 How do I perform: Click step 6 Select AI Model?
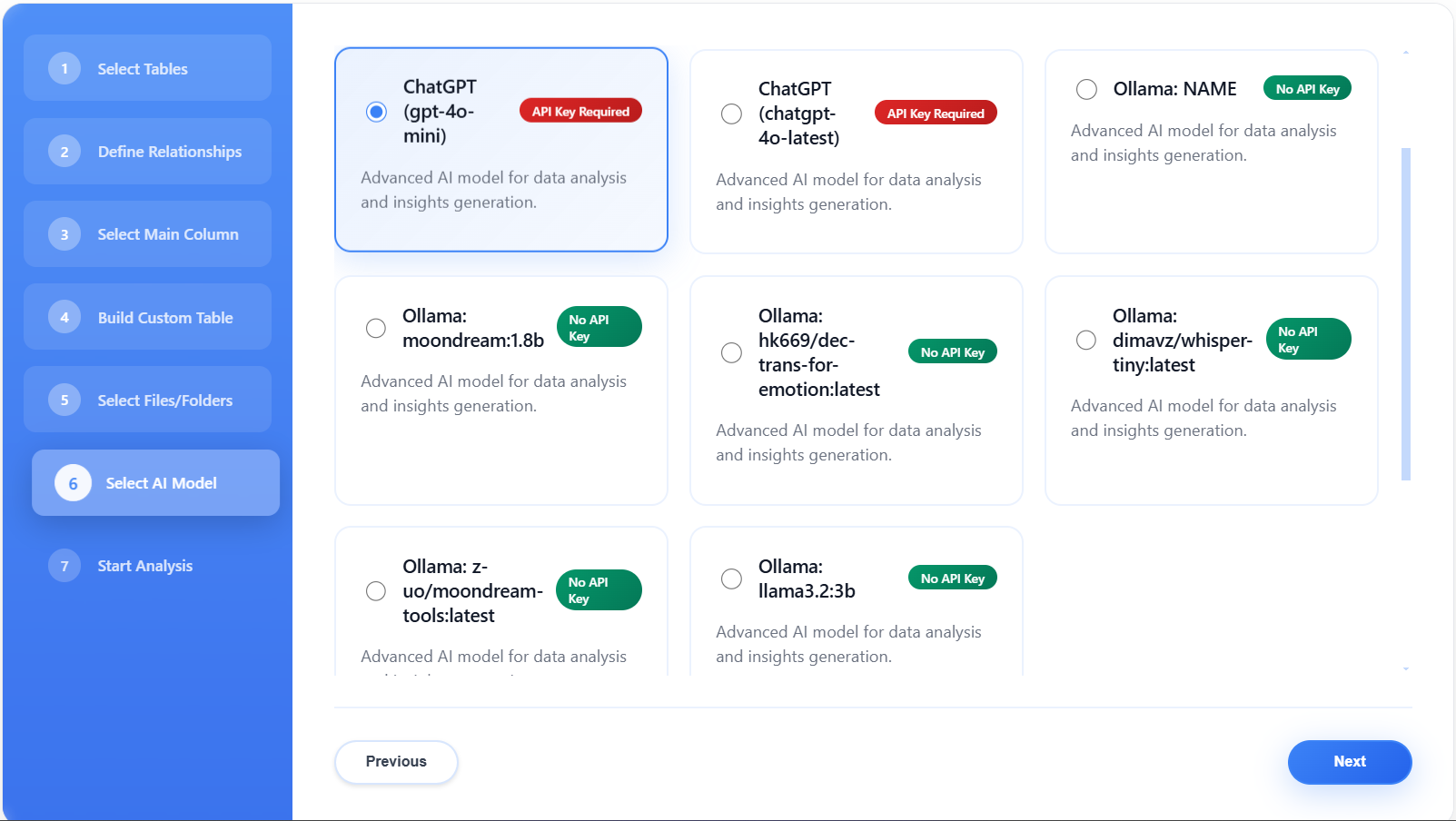tap(155, 483)
